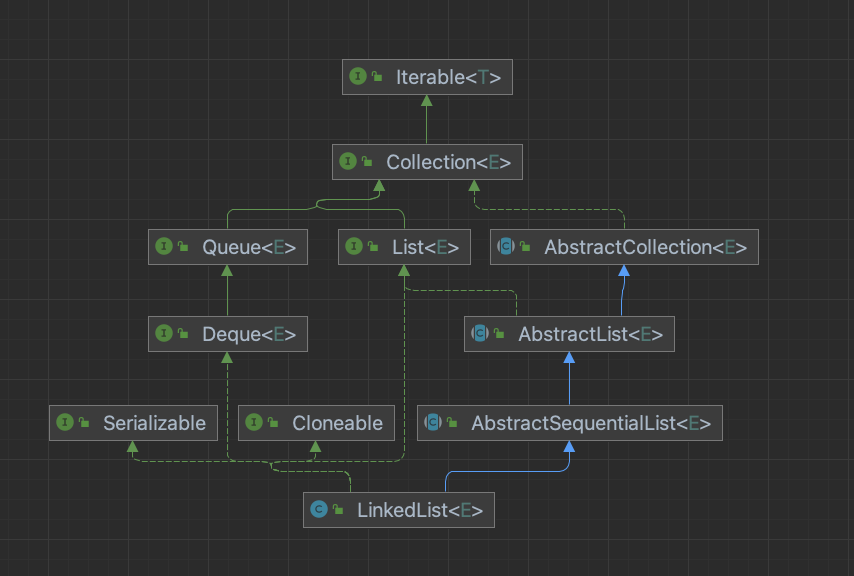This screenshot has width=854, height=576.
Task: Click the lock icon beside Queue<E>
Action: [183, 246]
